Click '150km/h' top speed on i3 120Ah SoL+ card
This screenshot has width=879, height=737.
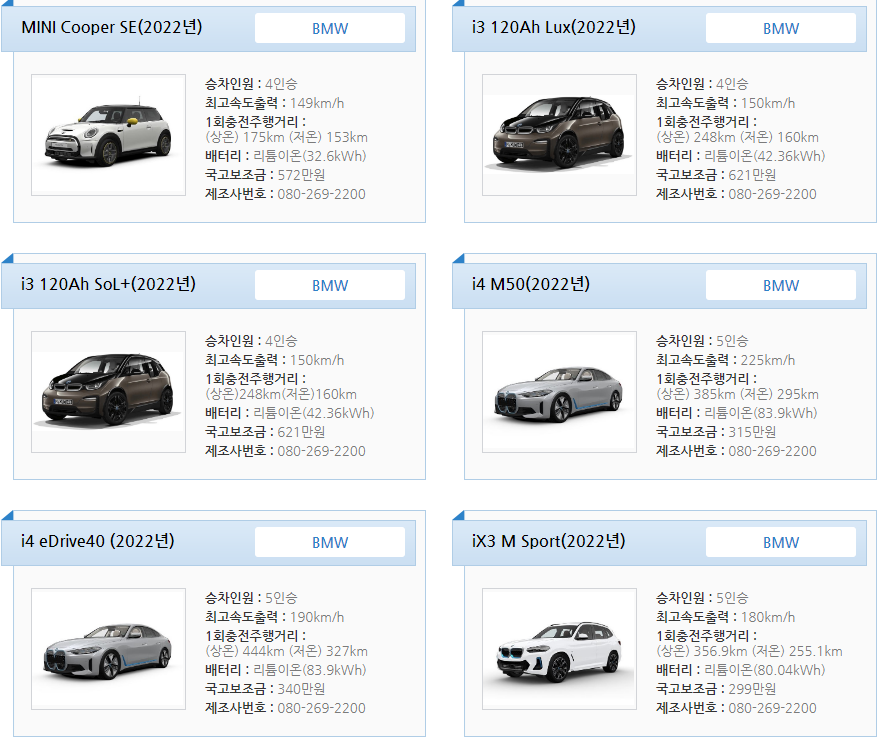pyautogui.click(x=317, y=360)
